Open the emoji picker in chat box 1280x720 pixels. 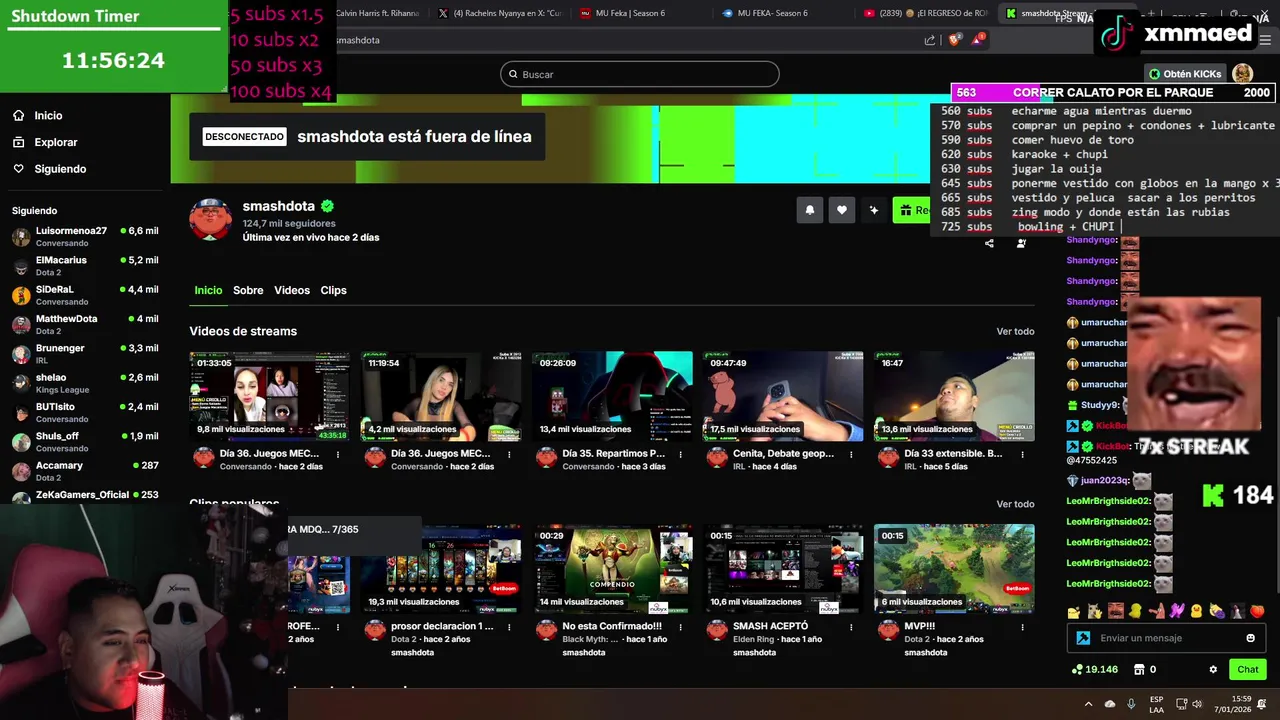[1250, 638]
